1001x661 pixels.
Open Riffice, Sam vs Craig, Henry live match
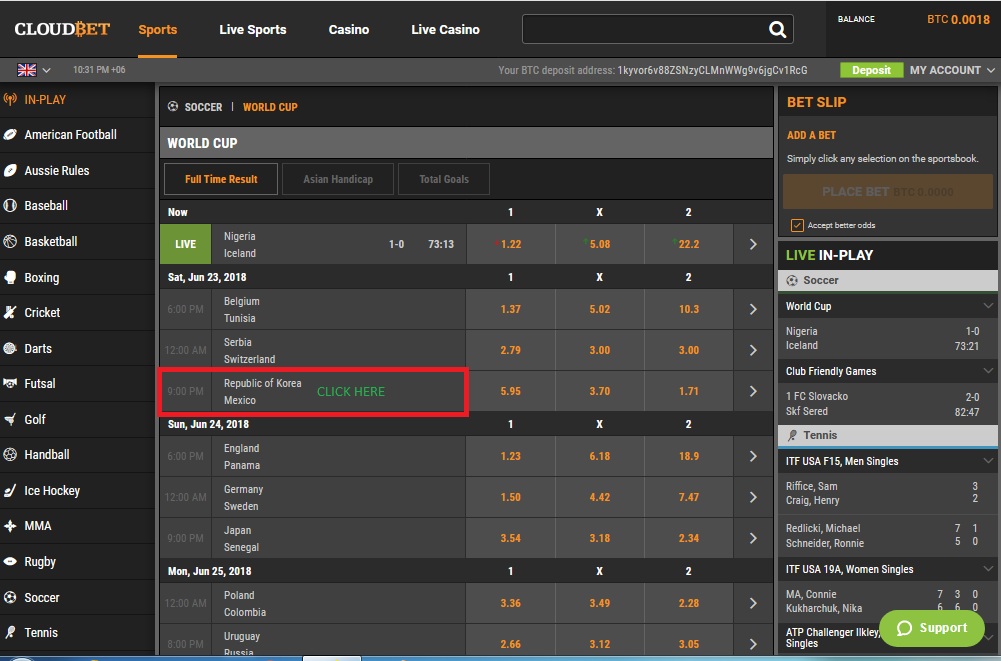887,493
